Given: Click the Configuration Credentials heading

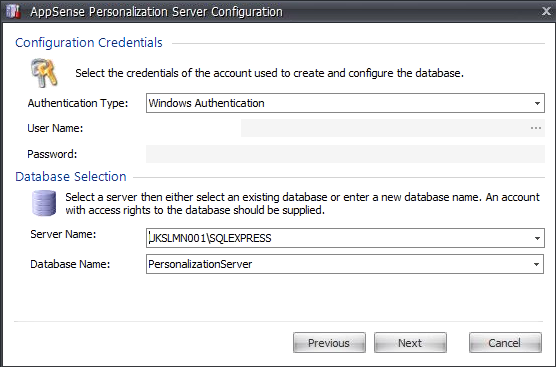Looking at the screenshot, I should 89,43.
